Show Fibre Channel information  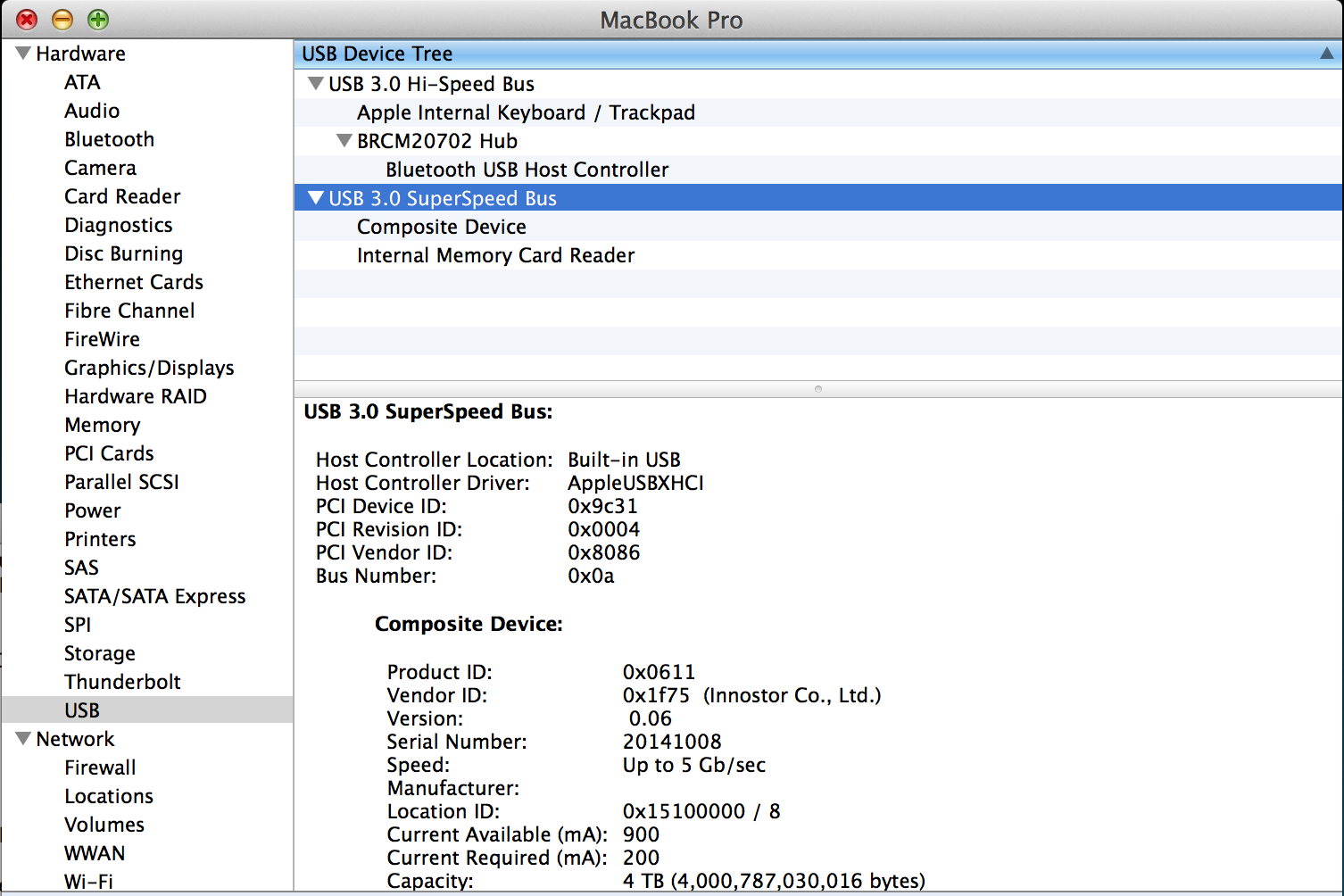coord(129,311)
